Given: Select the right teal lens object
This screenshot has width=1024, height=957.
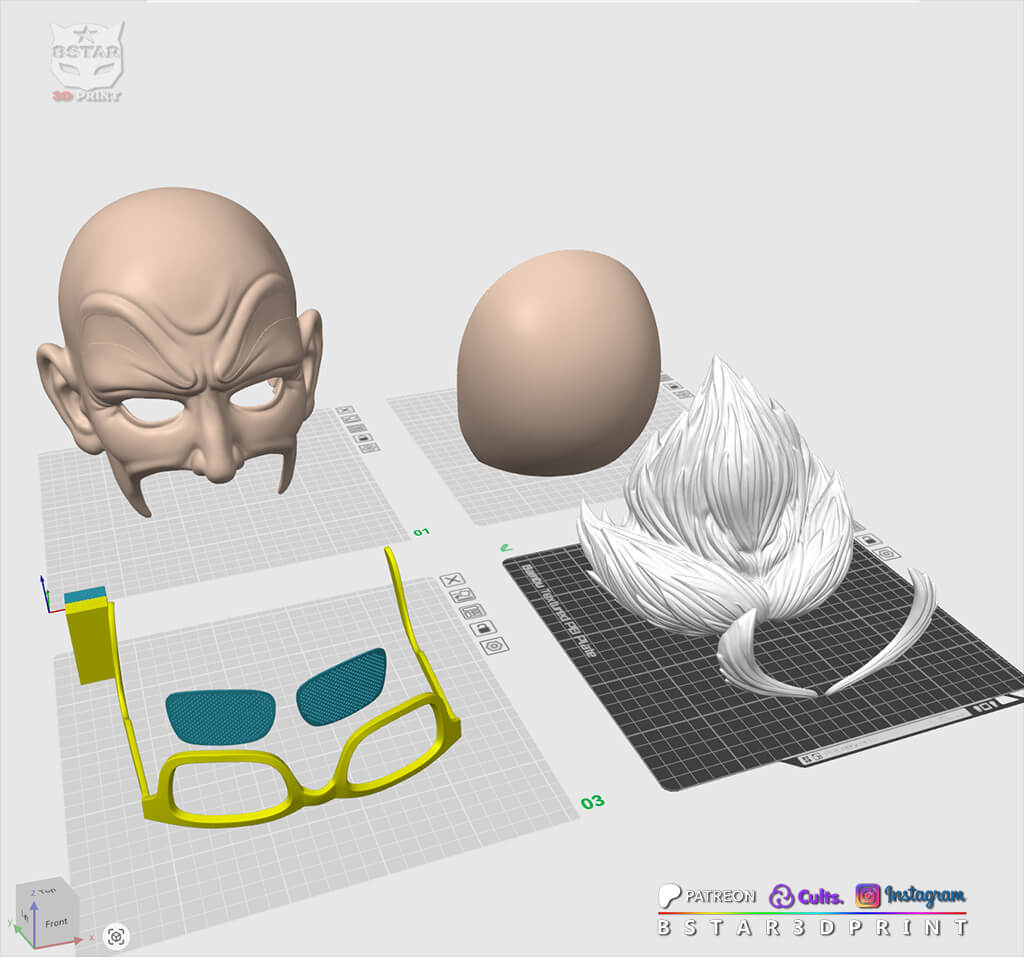Looking at the screenshot, I should [342, 687].
